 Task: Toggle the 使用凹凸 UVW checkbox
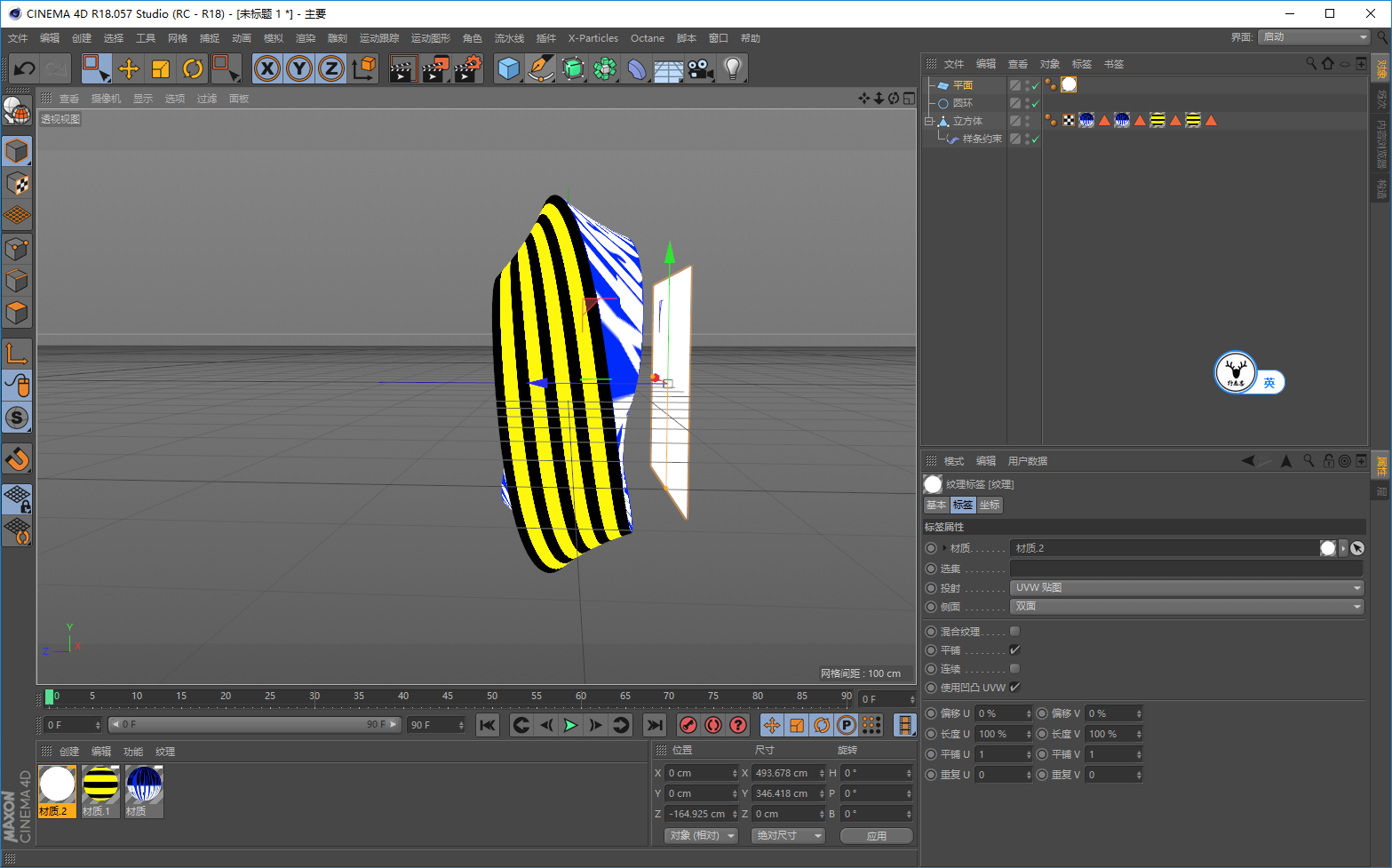1014,687
